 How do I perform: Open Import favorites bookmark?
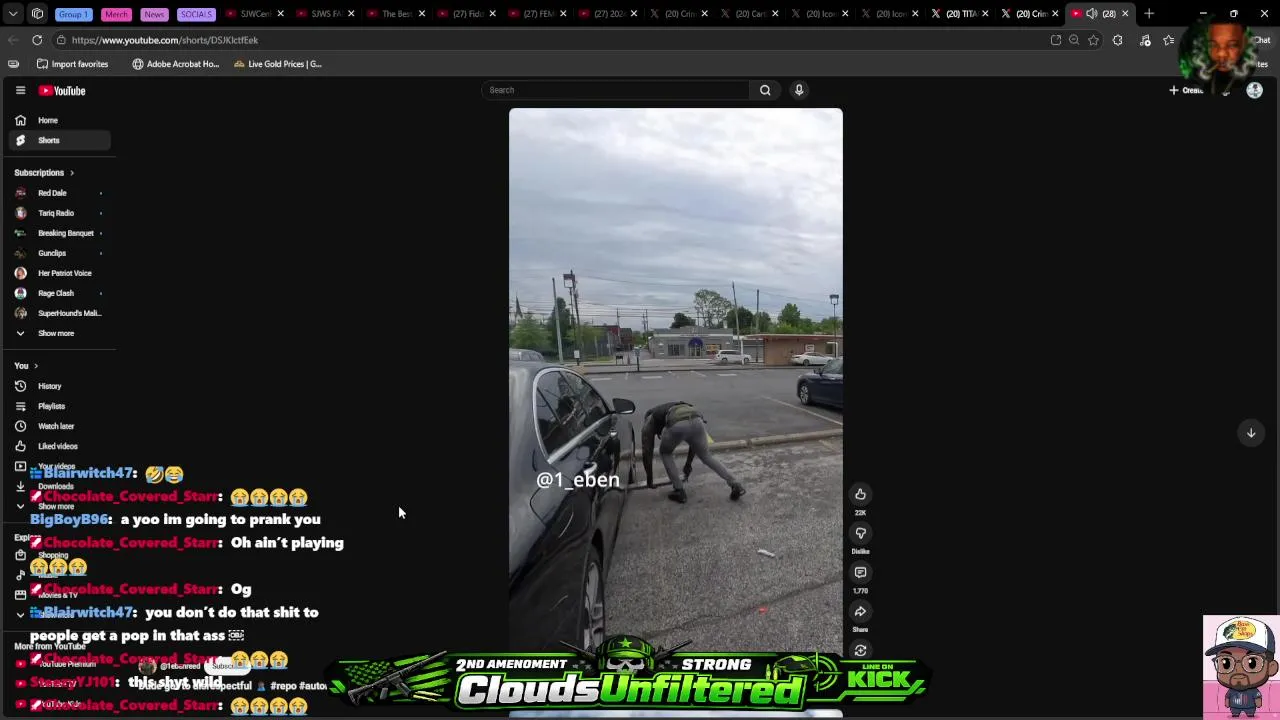pos(72,64)
